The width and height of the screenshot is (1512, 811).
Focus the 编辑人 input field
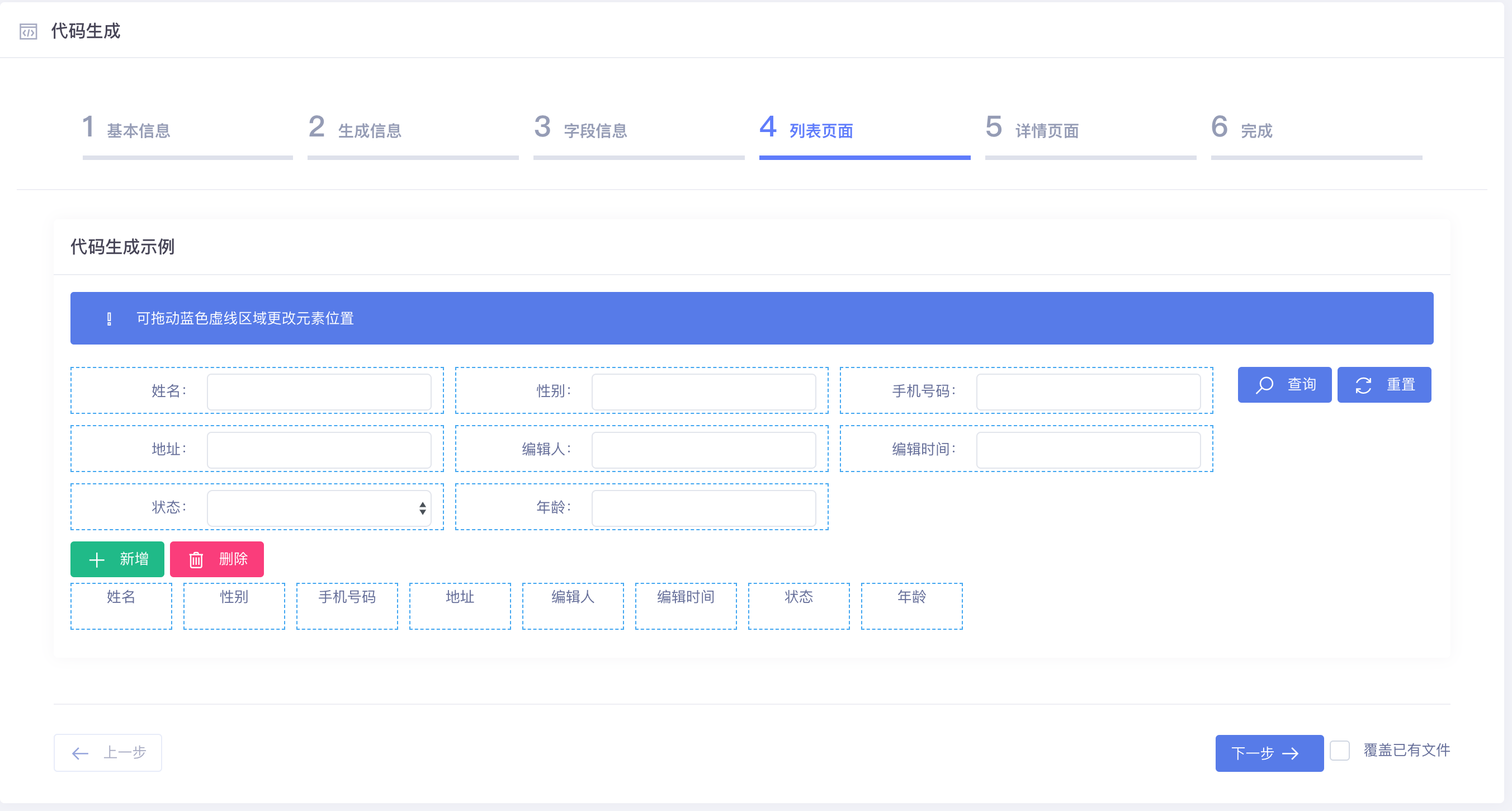[x=704, y=450]
